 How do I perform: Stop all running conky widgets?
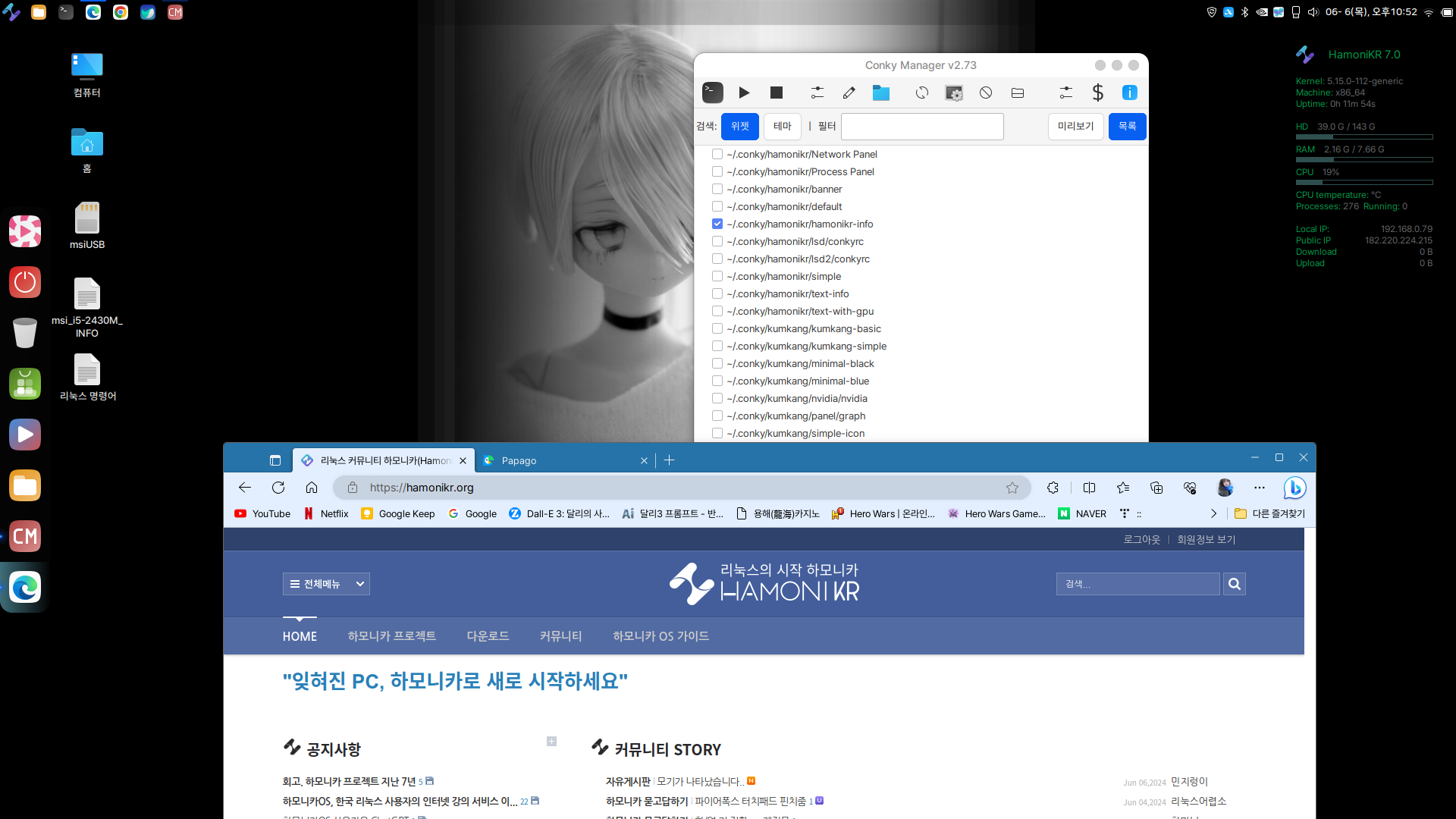pyautogui.click(x=776, y=92)
